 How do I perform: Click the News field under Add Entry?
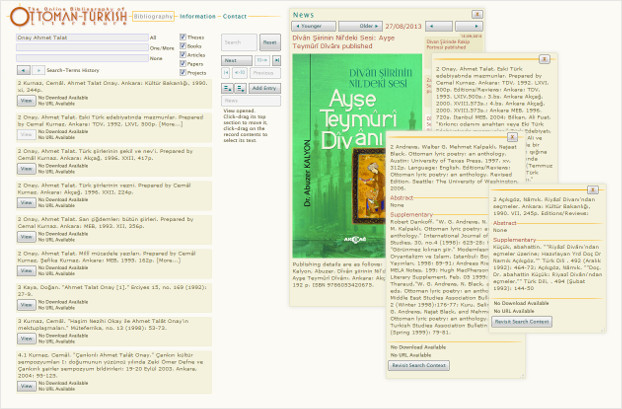pyautogui.click(x=251, y=101)
